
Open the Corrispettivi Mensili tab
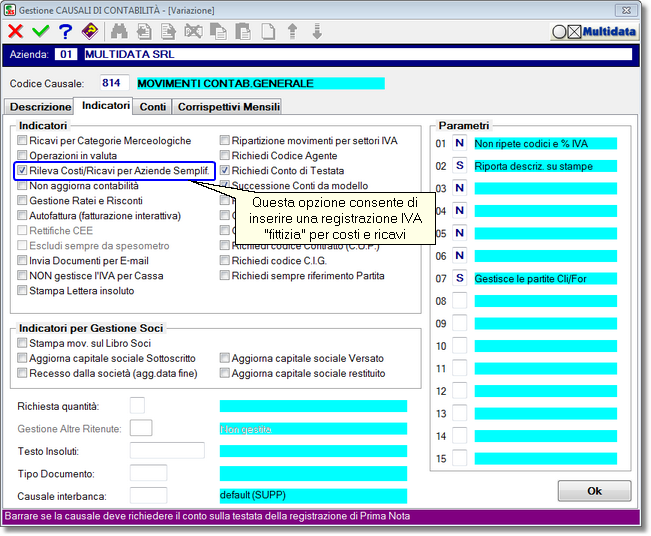point(228,107)
